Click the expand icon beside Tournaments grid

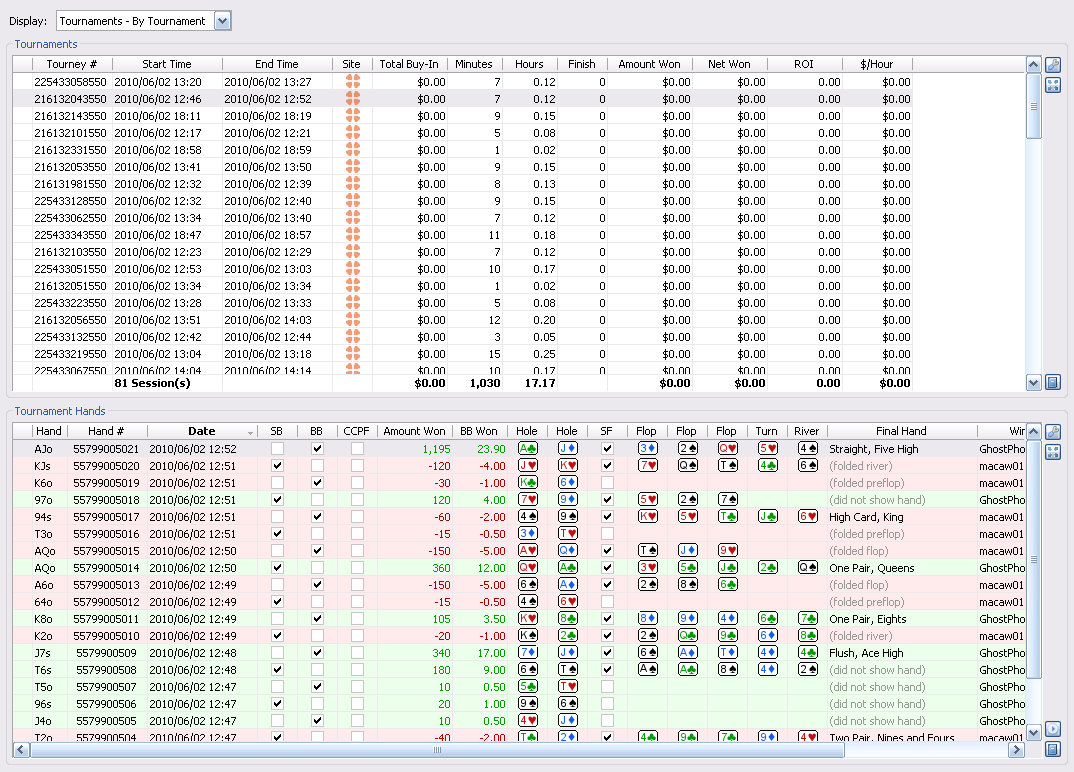[x=1052, y=85]
